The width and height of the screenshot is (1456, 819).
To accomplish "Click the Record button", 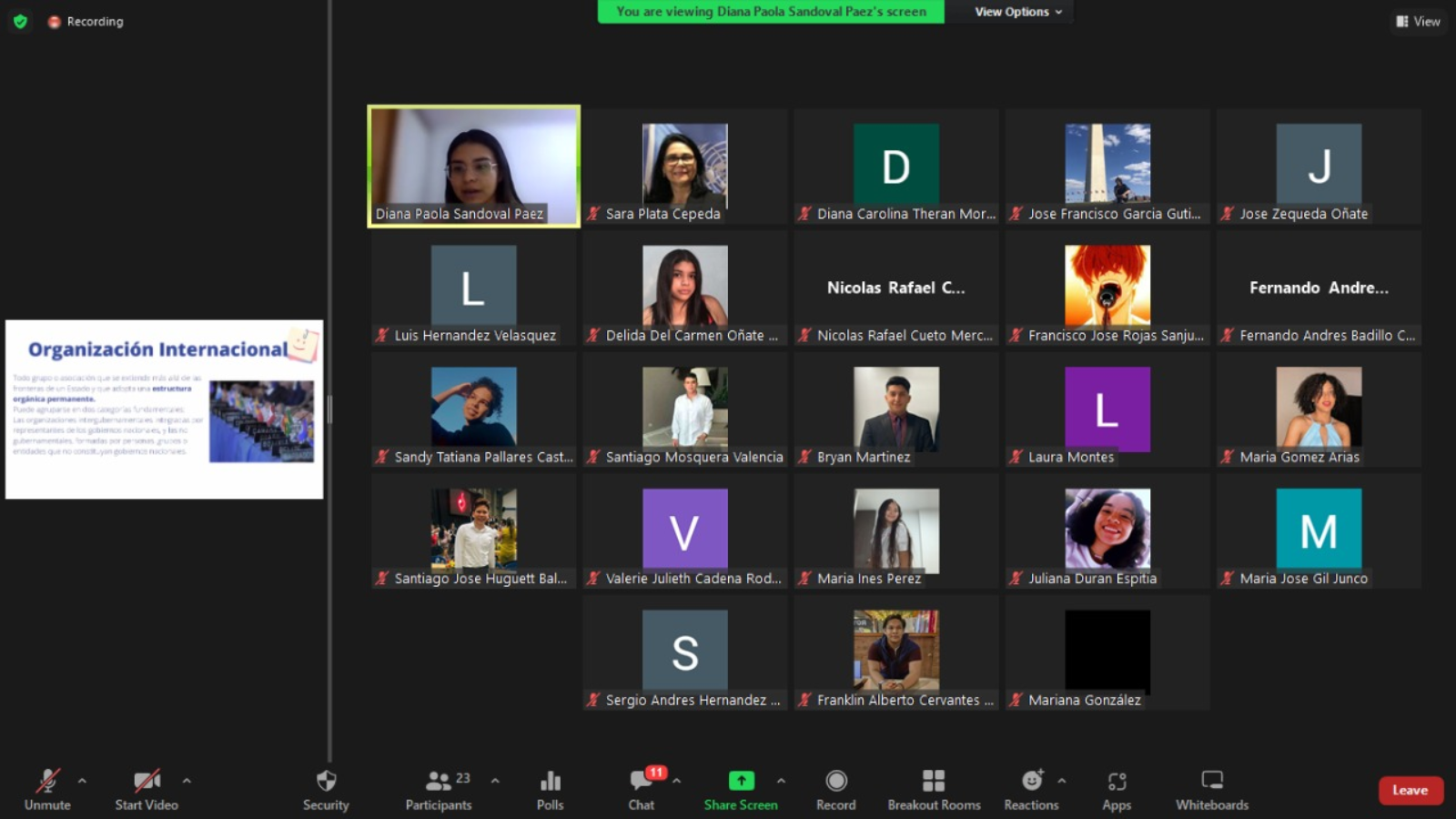I will (x=836, y=790).
